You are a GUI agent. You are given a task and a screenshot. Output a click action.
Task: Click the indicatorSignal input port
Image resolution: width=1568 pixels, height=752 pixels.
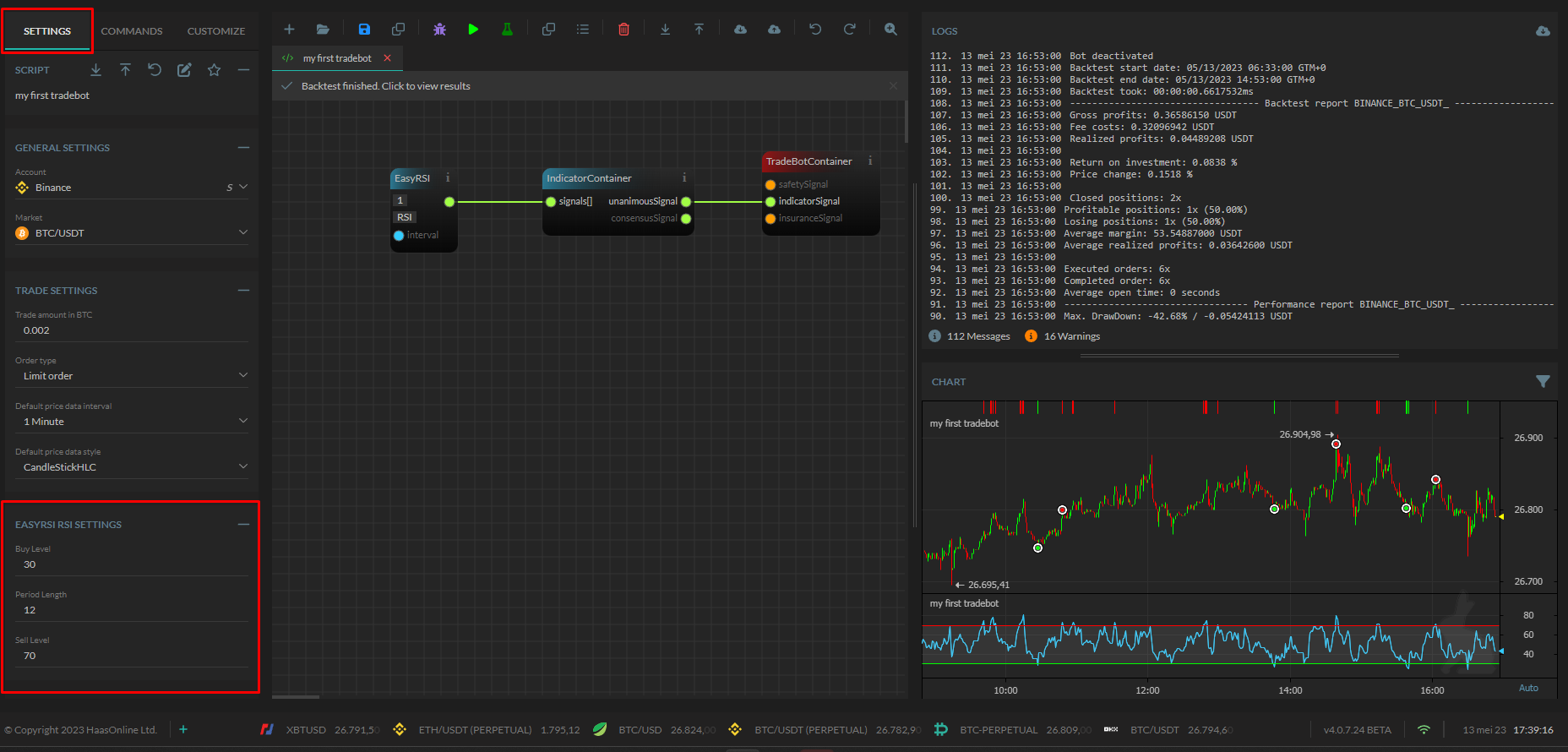(770, 201)
